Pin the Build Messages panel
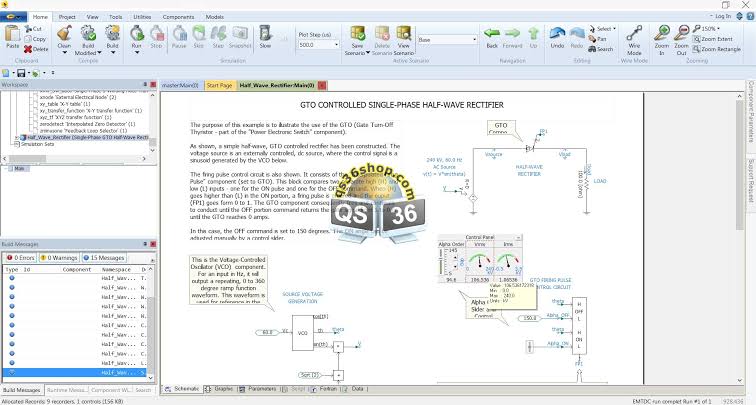Image resolution: width=756 pixels, height=405 pixels. pos(145,244)
